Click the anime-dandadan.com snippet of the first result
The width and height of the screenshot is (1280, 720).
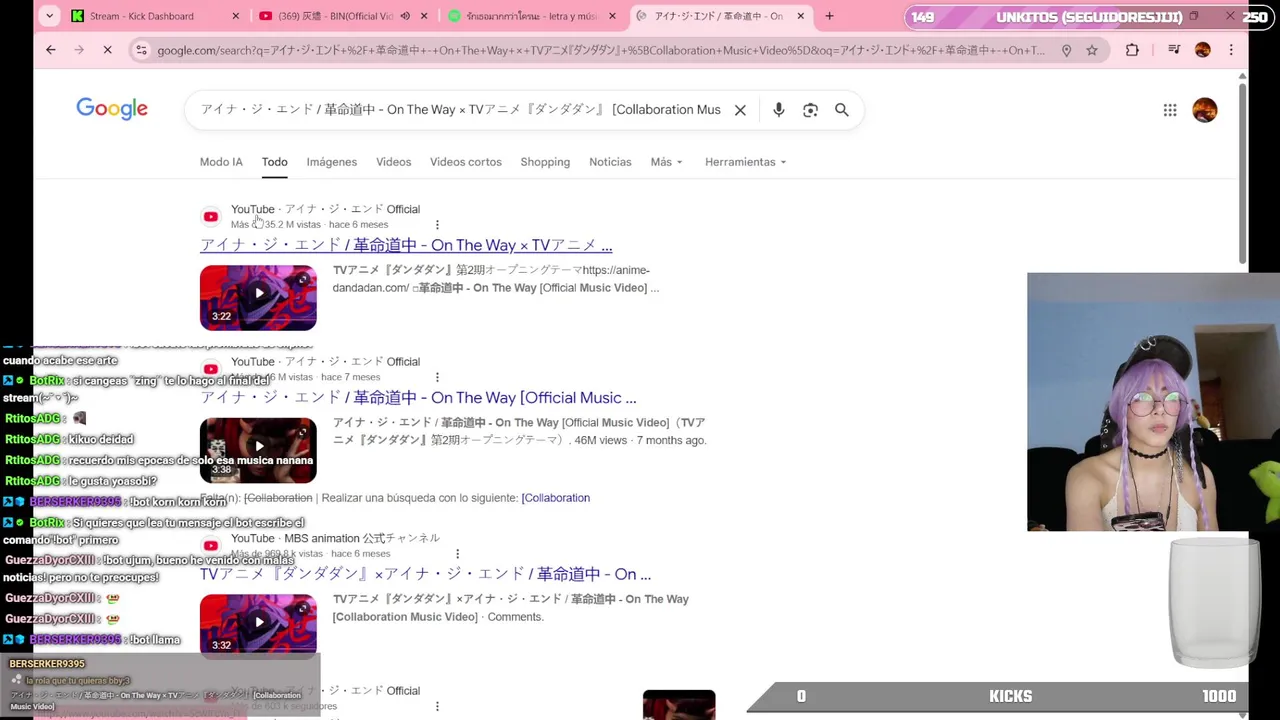(x=496, y=279)
